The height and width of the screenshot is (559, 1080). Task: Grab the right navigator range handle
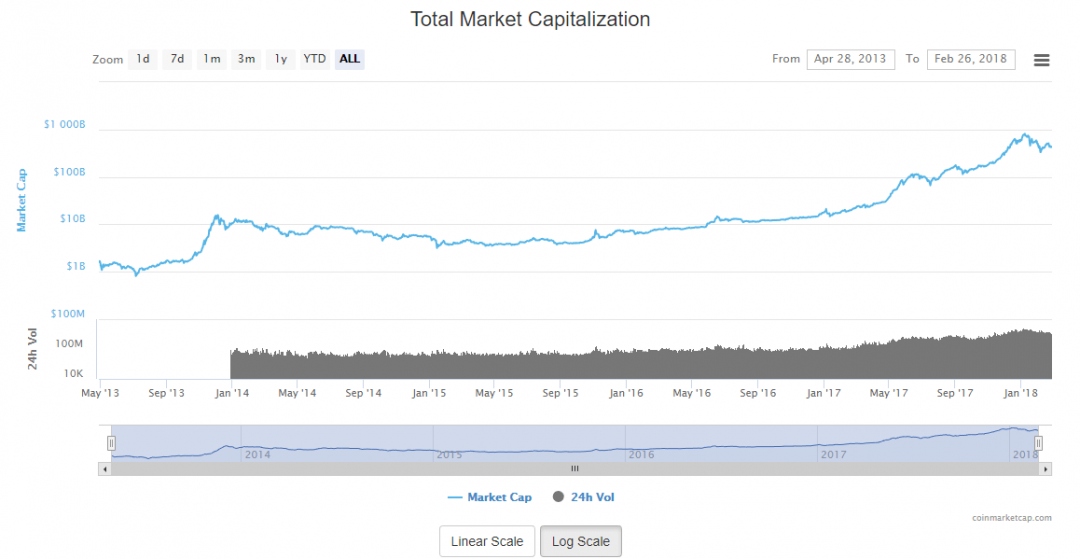click(x=1039, y=443)
